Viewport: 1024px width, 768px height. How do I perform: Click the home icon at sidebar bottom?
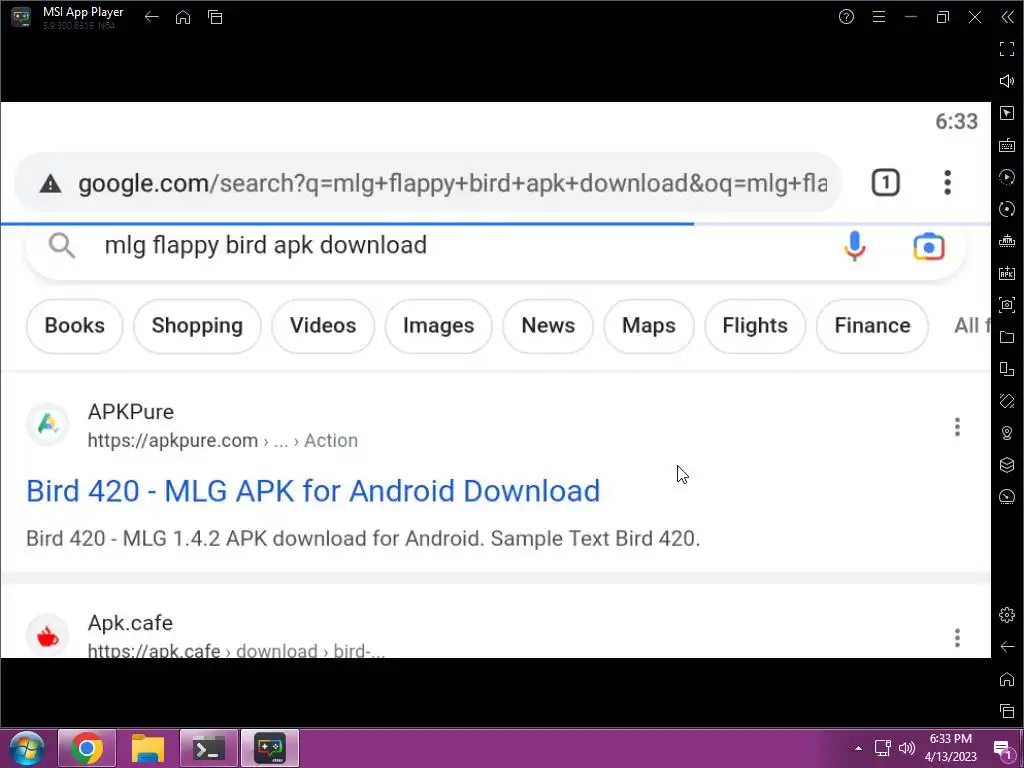coord(1006,679)
